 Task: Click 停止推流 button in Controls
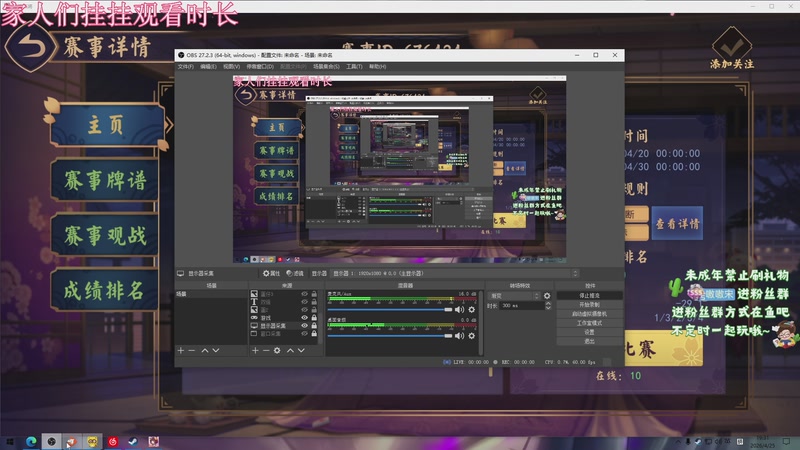(590, 296)
